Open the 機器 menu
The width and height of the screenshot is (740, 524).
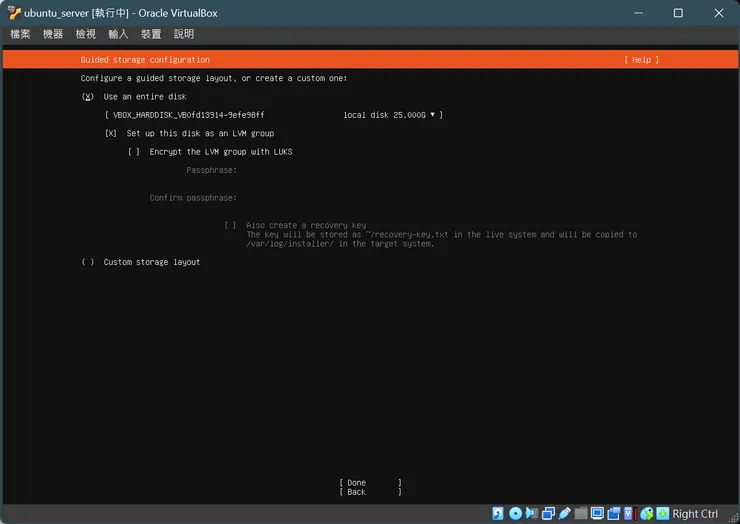[53, 34]
